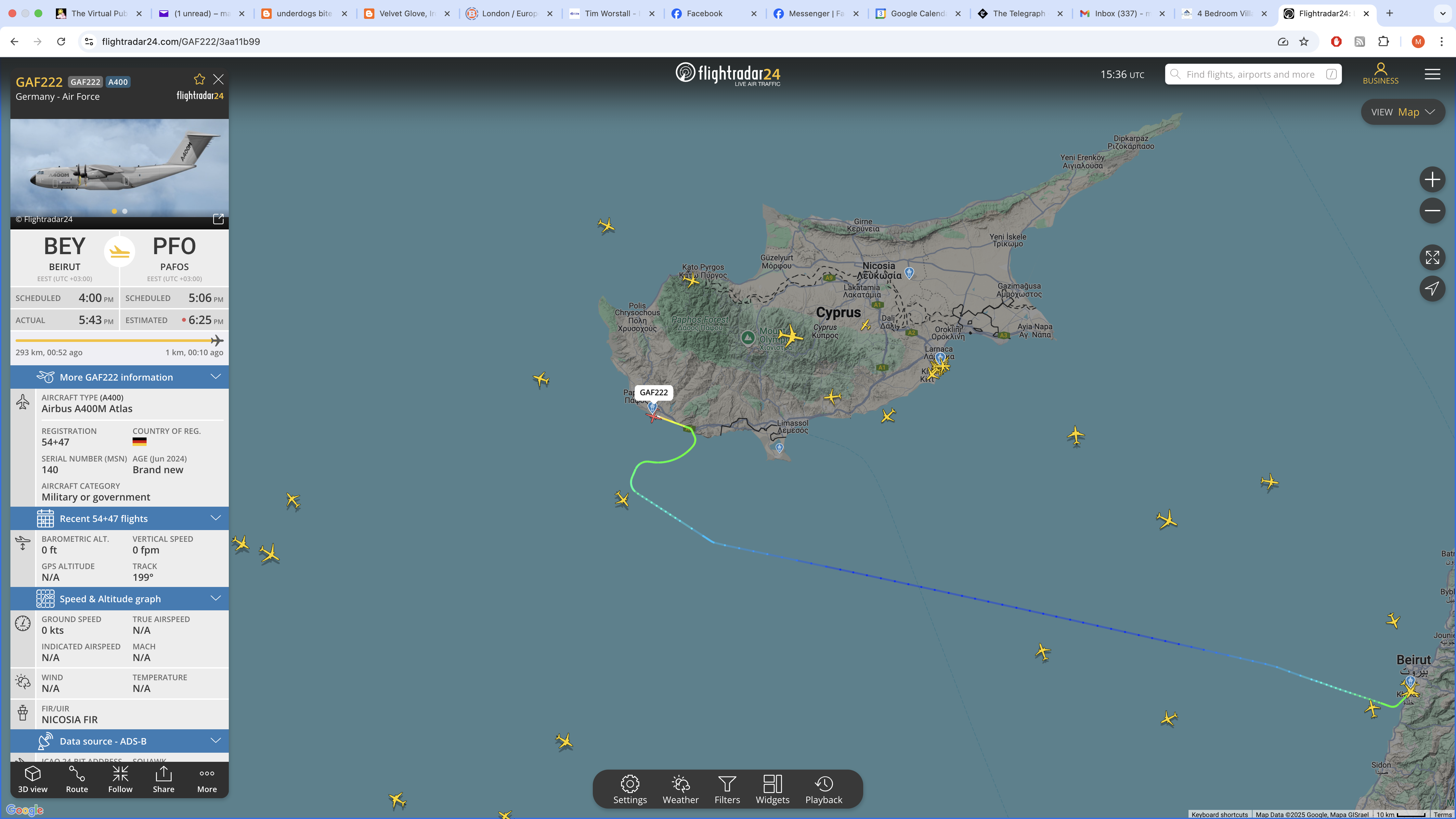
Task: Open map Settings
Action: coord(630,790)
